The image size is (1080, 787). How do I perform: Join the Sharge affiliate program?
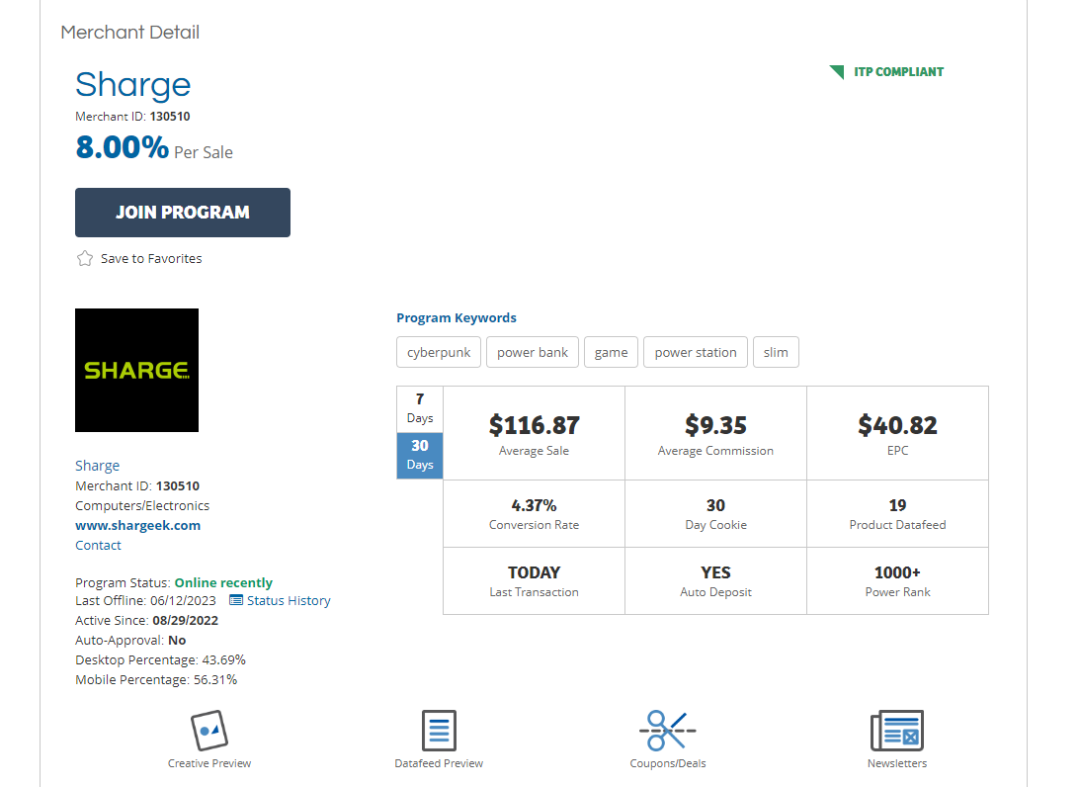click(183, 212)
